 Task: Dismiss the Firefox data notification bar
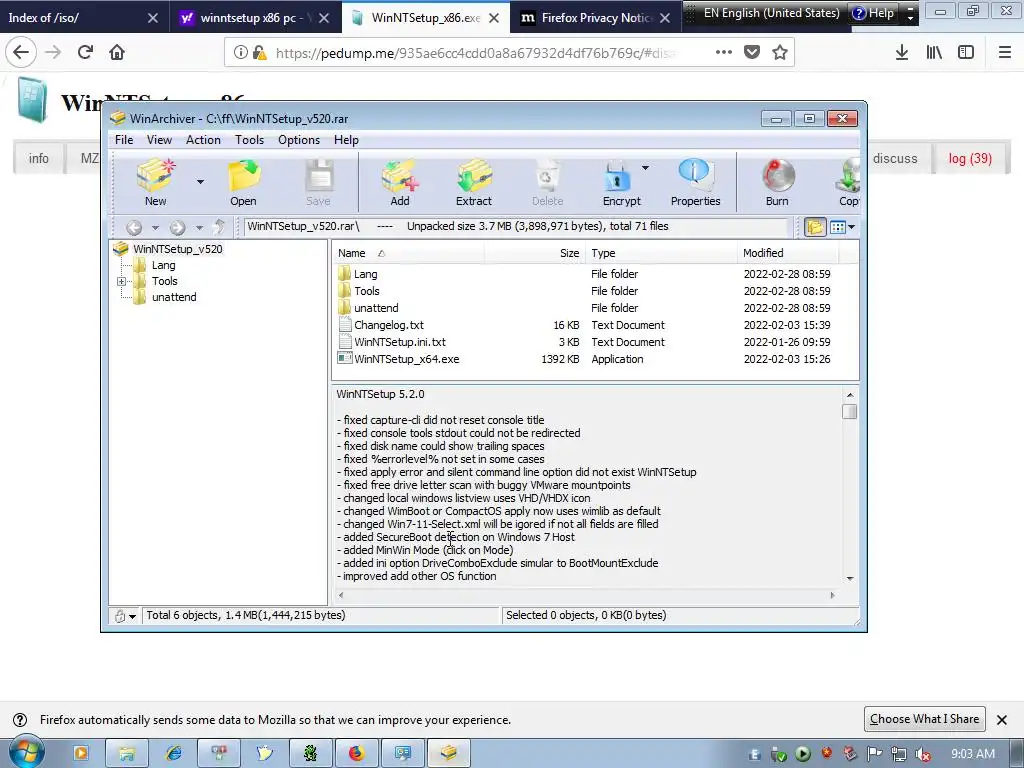(1002, 720)
